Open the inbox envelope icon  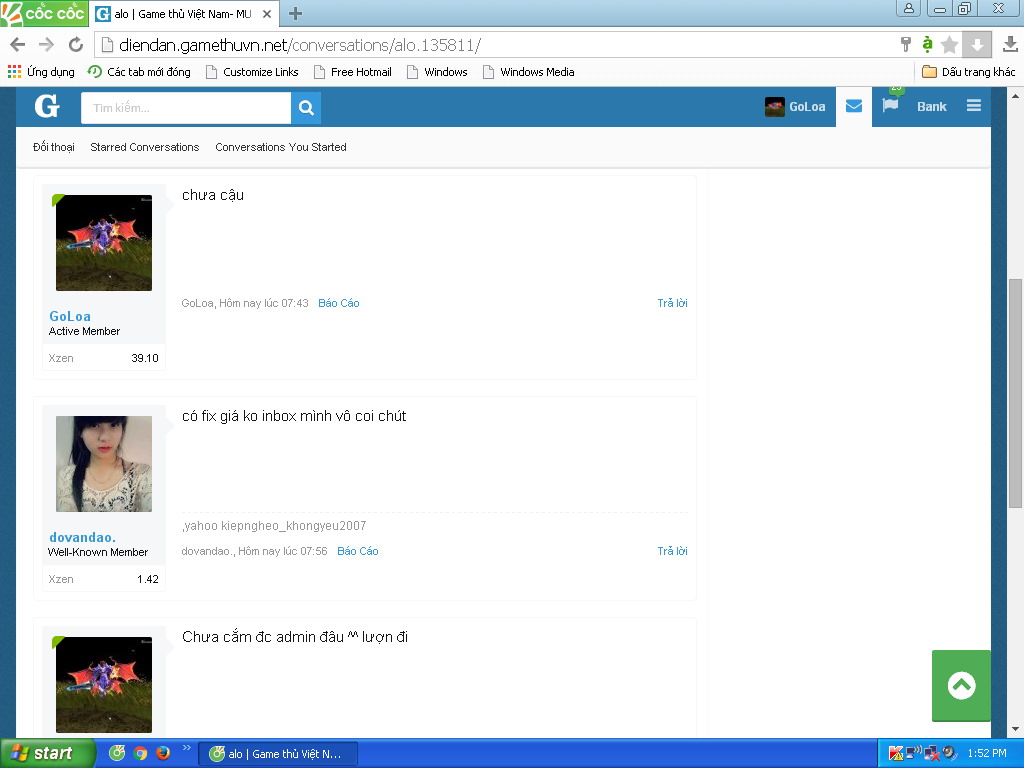pos(854,106)
